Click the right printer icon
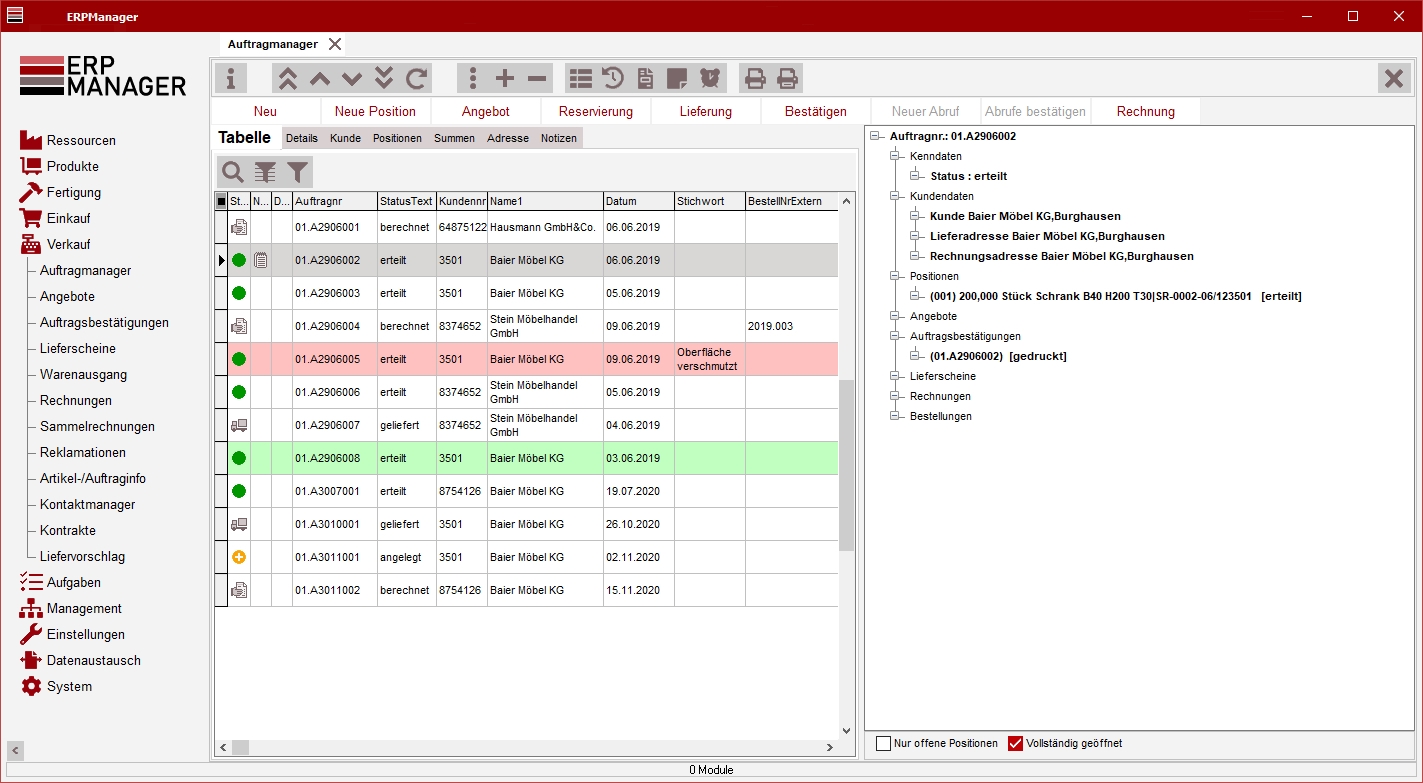The height and width of the screenshot is (783, 1423). [x=787, y=78]
